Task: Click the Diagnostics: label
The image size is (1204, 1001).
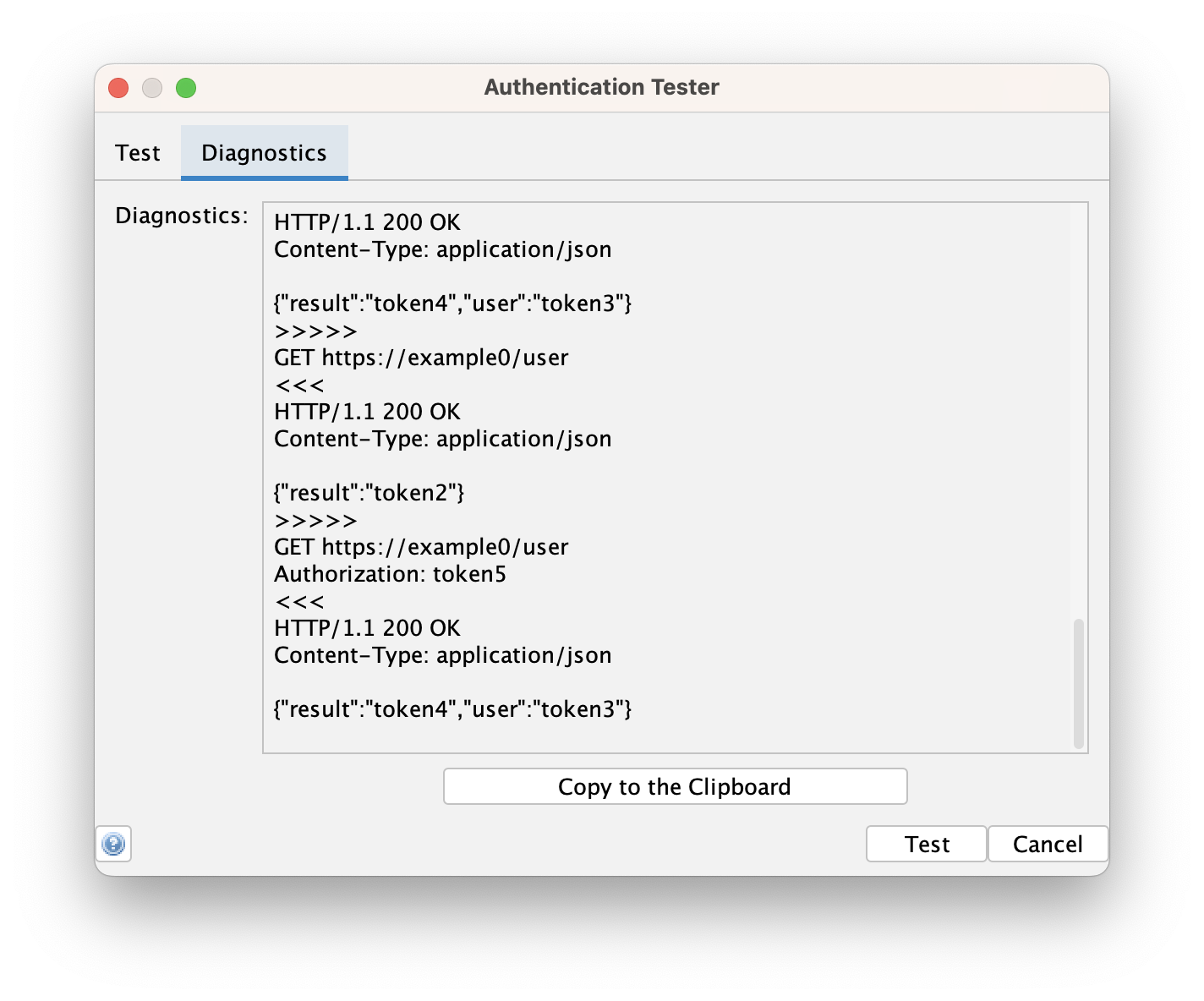Action: point(181,216)
